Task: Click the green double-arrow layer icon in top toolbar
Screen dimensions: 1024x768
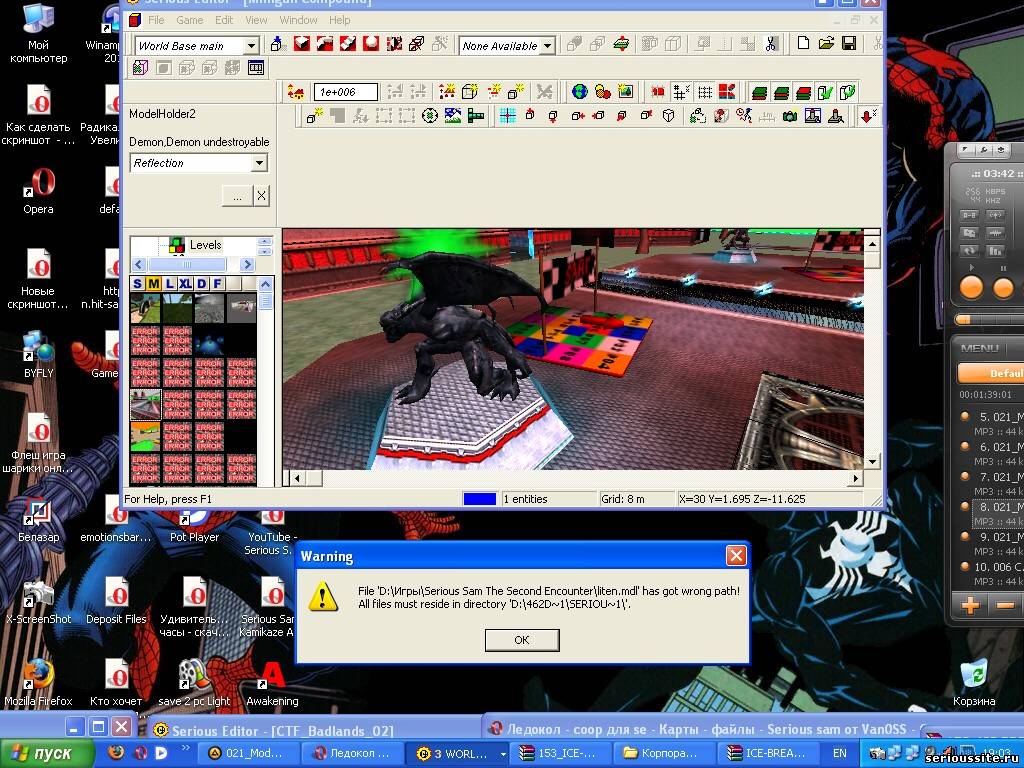Action: 621,44
